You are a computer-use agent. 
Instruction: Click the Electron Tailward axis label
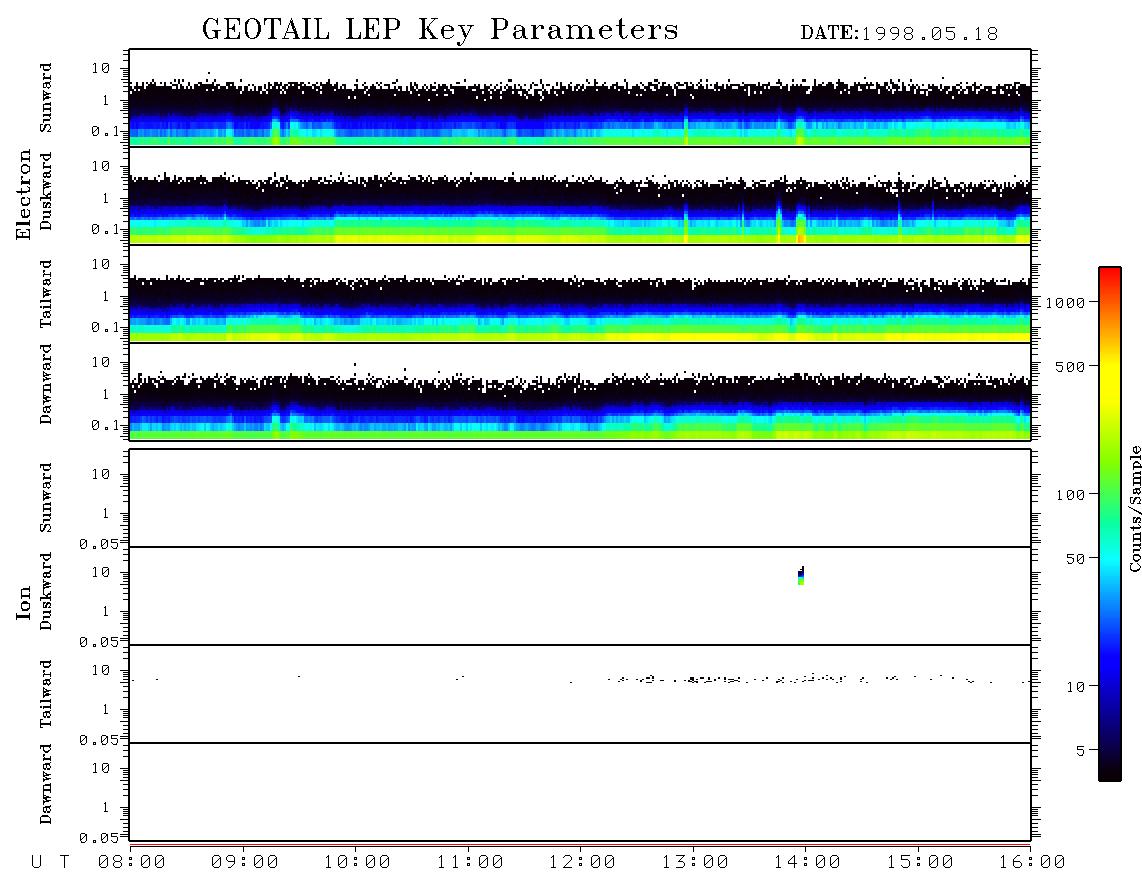(x=46, y=294)
